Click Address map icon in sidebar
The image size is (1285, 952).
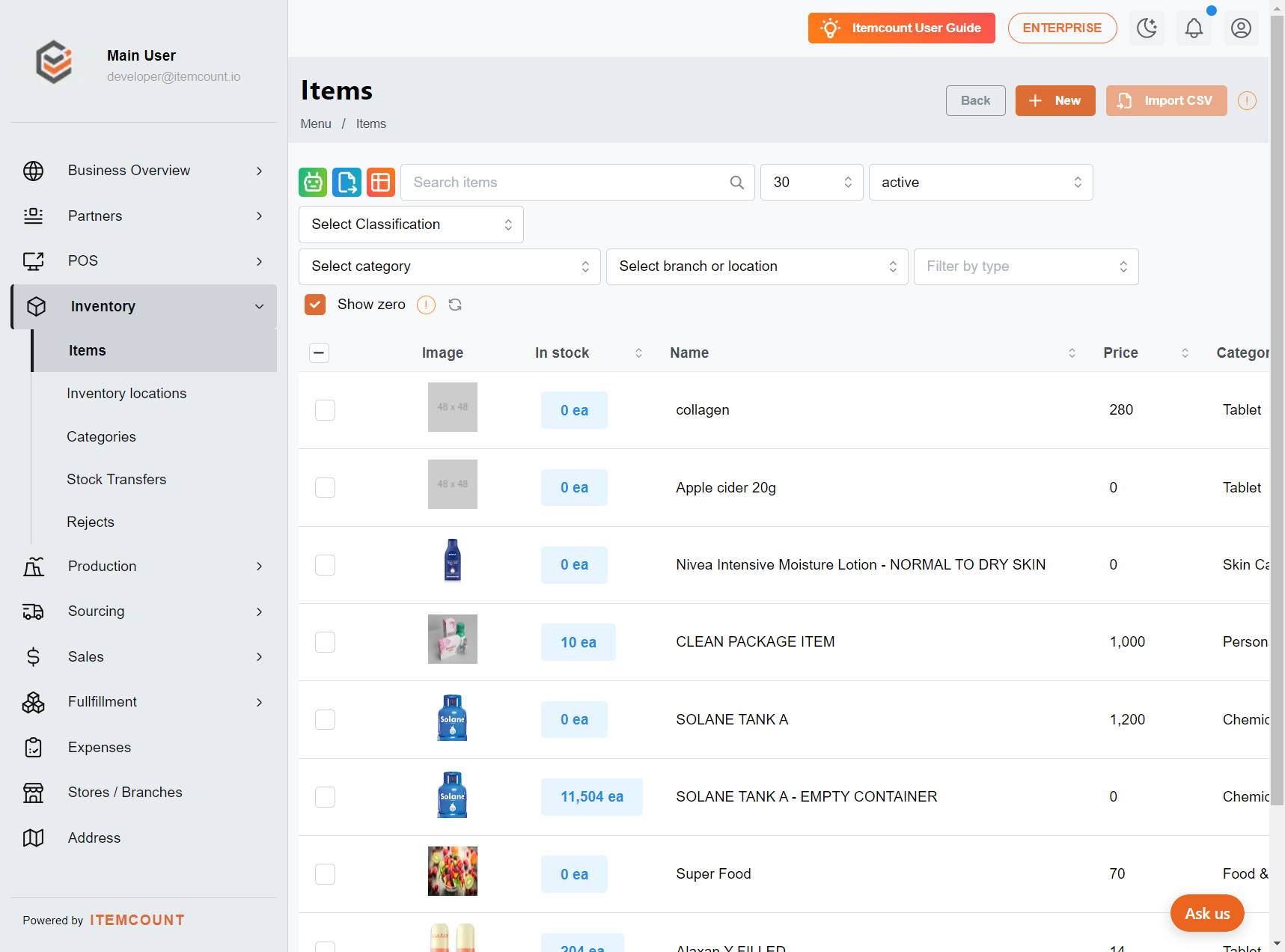tap(34, 838)
